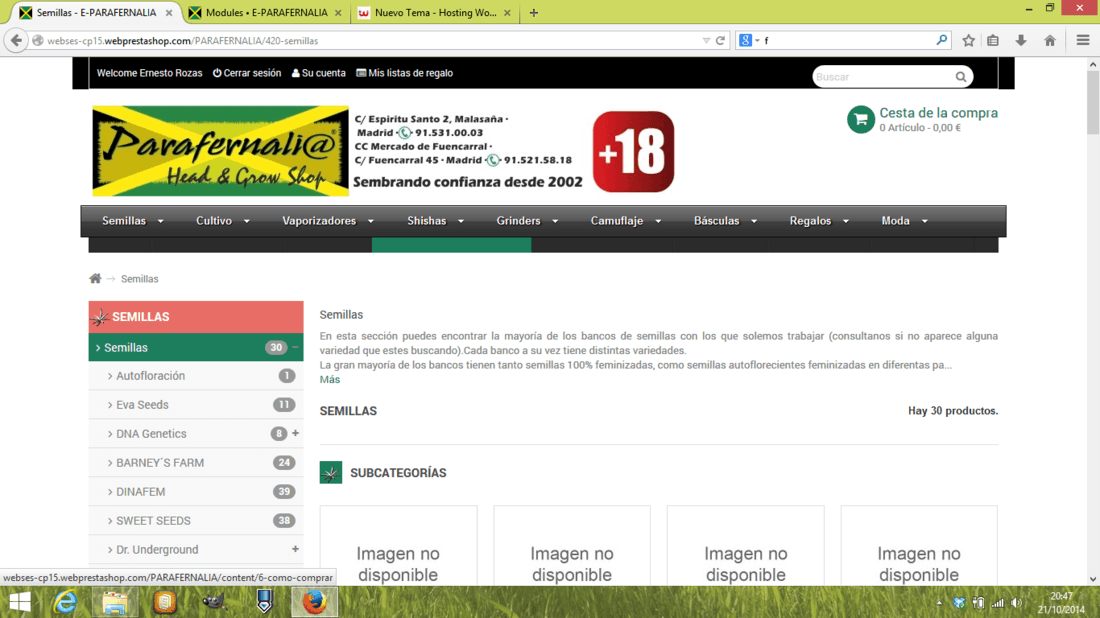Click the browser back arrow button
Viewport: 1100px width, 618px height.
(16, 41)
